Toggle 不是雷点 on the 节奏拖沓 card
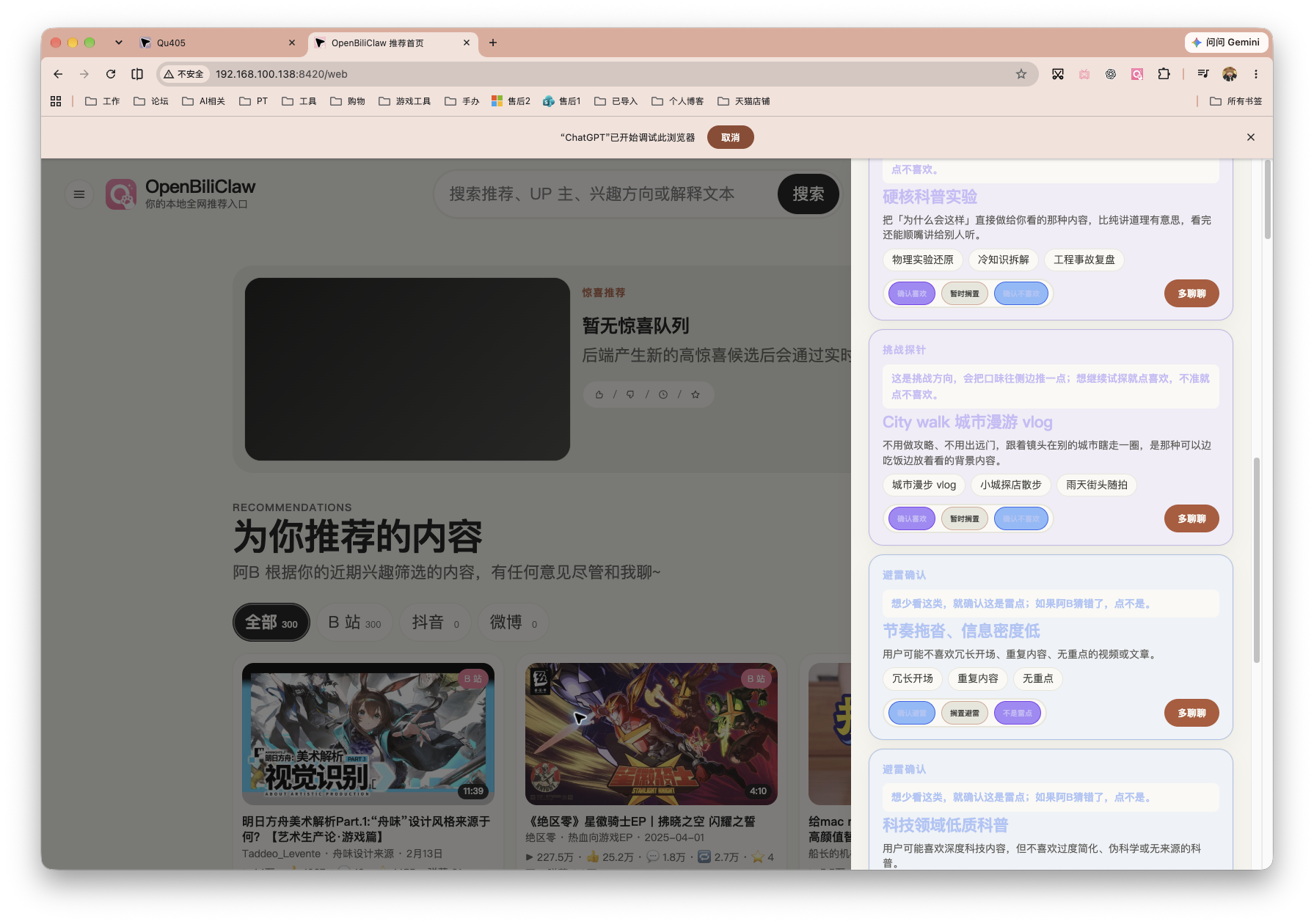This screenshot has width=1314, height=924. tap(1018, 713)
